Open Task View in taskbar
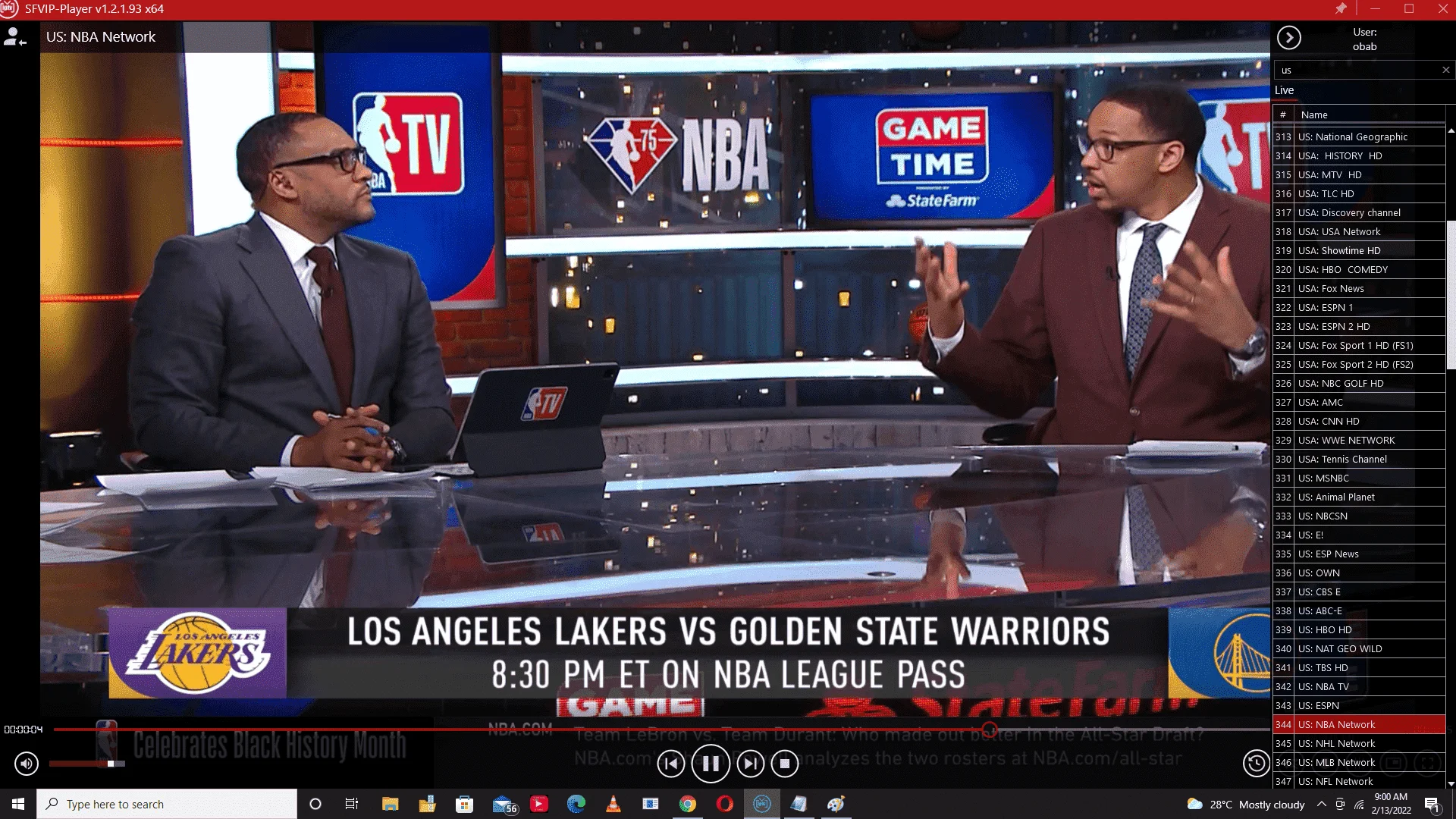The height and width of the screenshot is (819, 1456). point(351,804)
